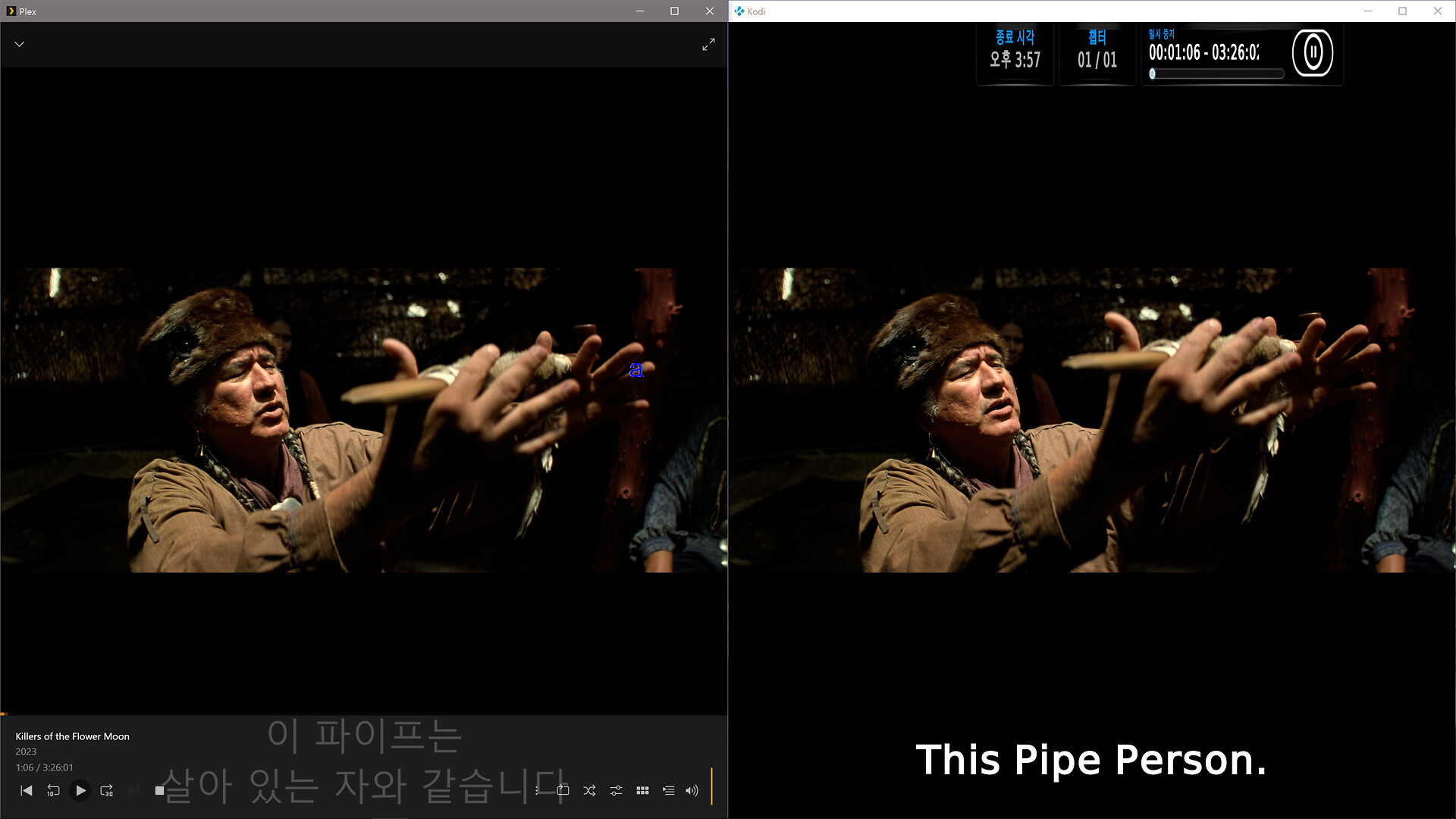Viewport: 1456px width, 819px height.
Task: Click Kodi chapter 01 / 01 panel
Action: tap(1097, 52)
